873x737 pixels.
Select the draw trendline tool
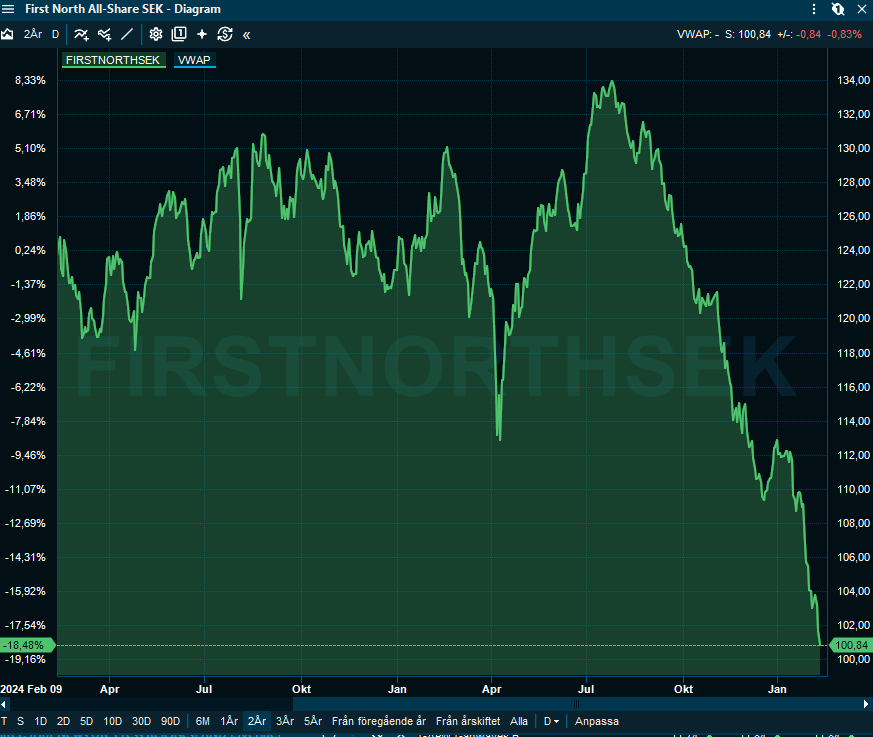127,35
